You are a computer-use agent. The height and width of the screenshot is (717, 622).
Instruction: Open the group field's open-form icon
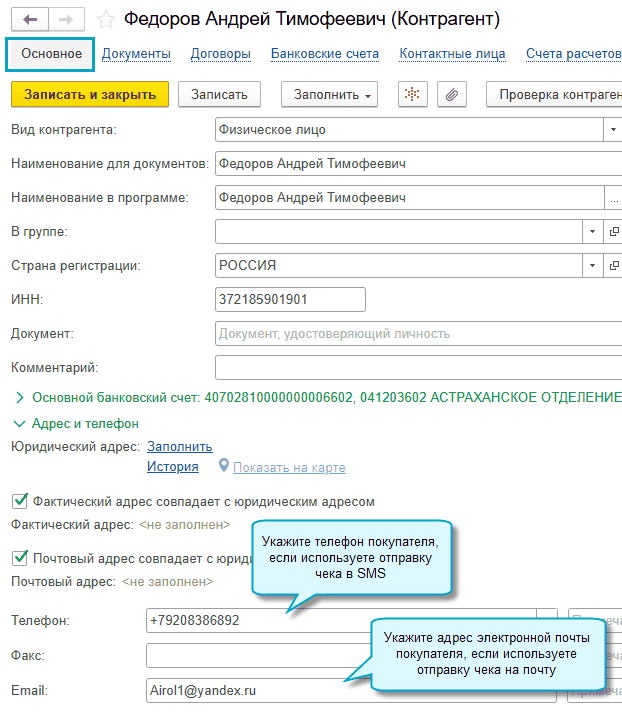[614, 232]
